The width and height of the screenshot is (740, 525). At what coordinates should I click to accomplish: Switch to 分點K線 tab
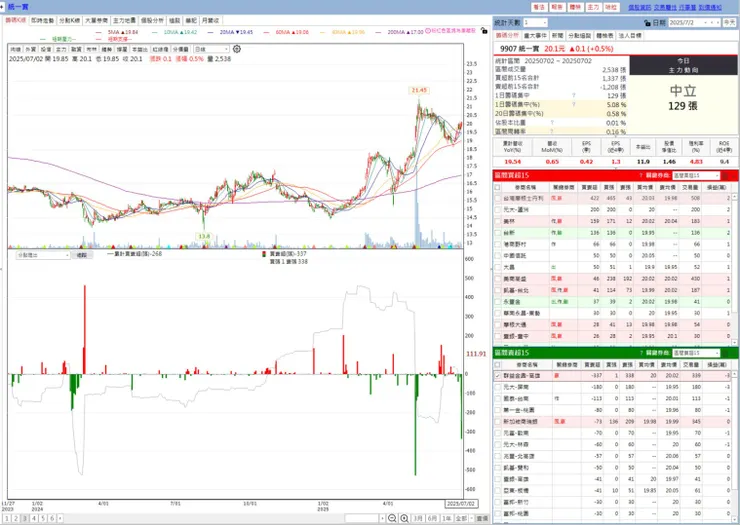coord(69,21)
